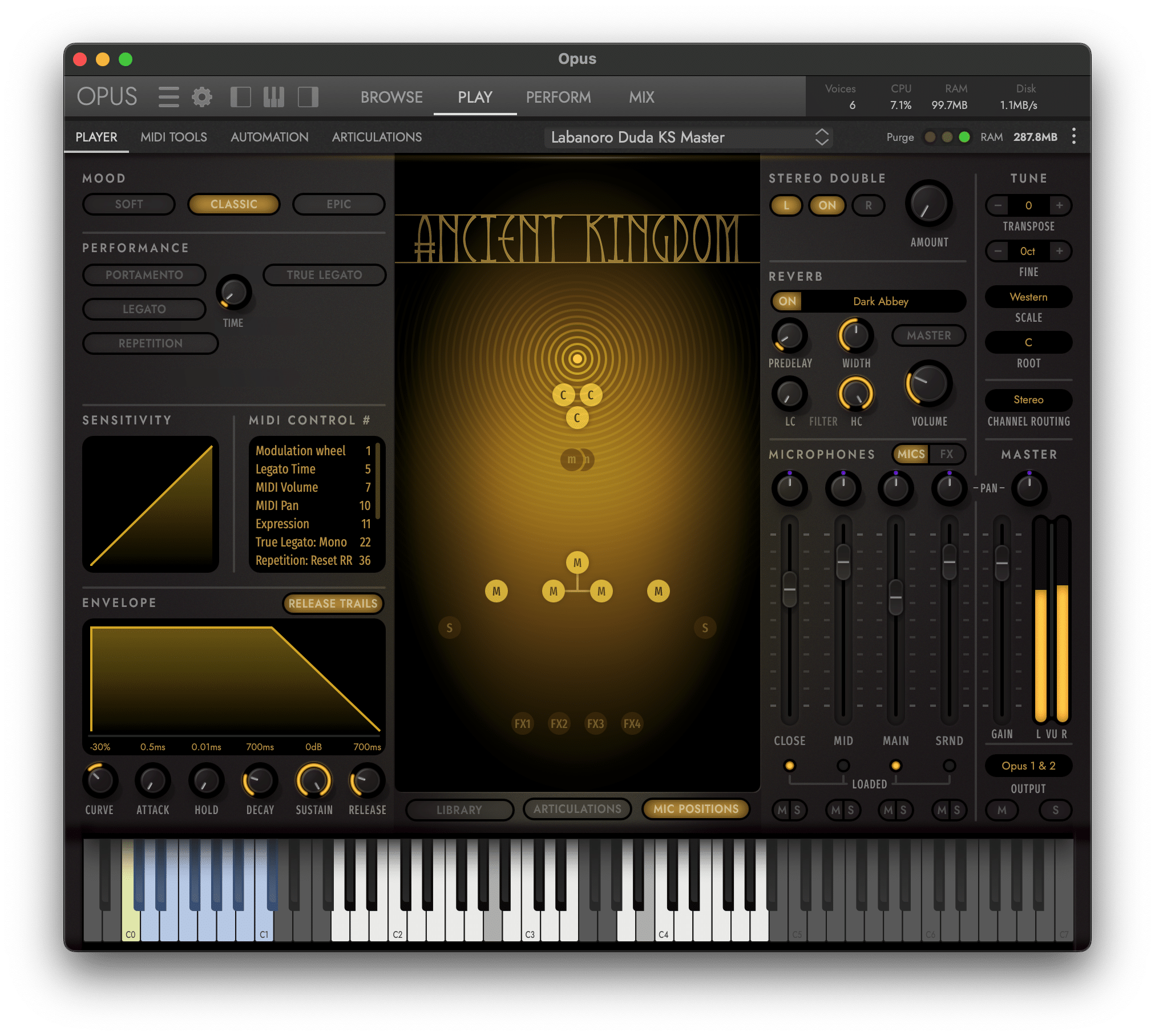Select the far right M mic marker
Viewport: 1155px width, 1036px height.
(x=659, y=591)
